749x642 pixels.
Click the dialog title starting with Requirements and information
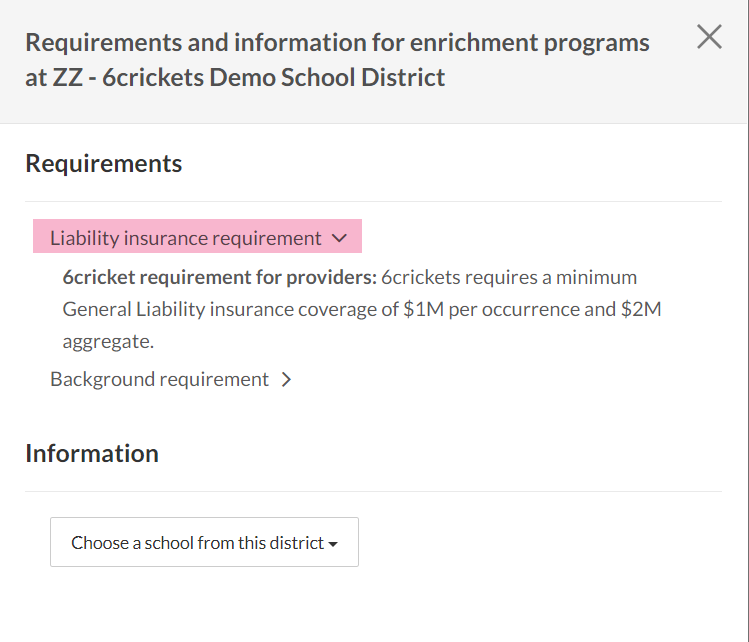click(x=337, y=43)
